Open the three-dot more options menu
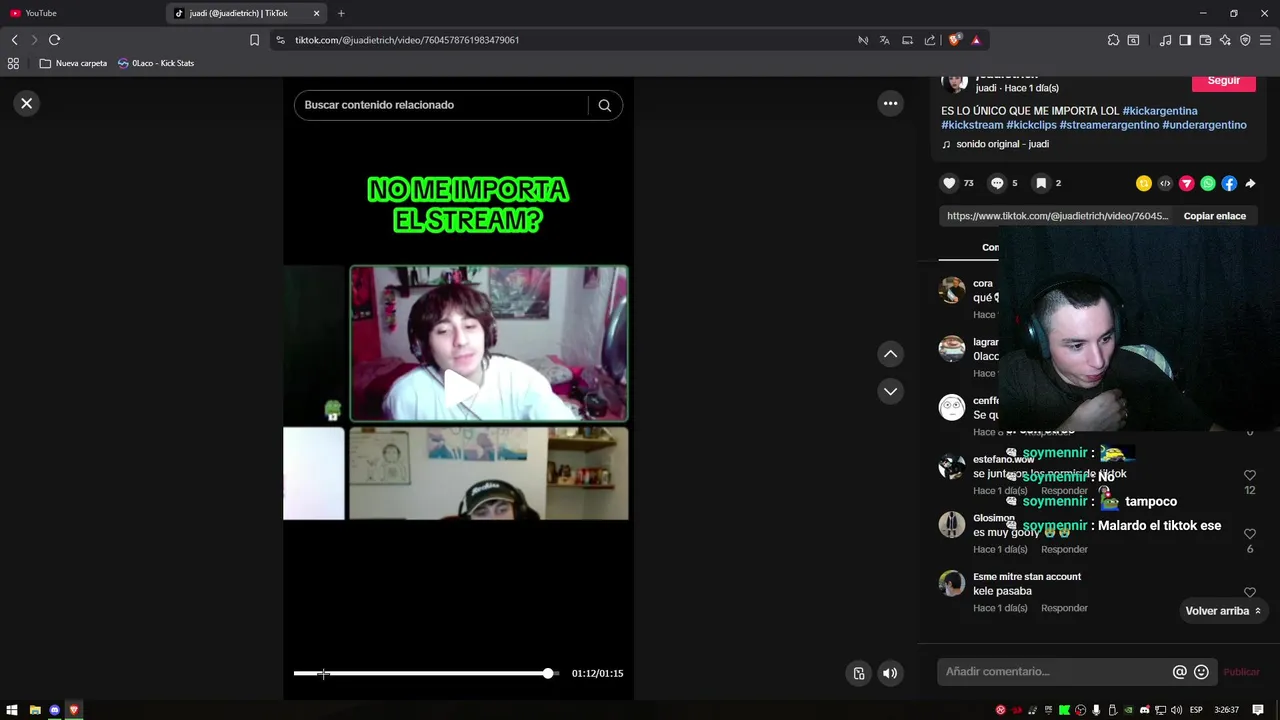Viewport: 1280px width, 720px height. (890, 103)
